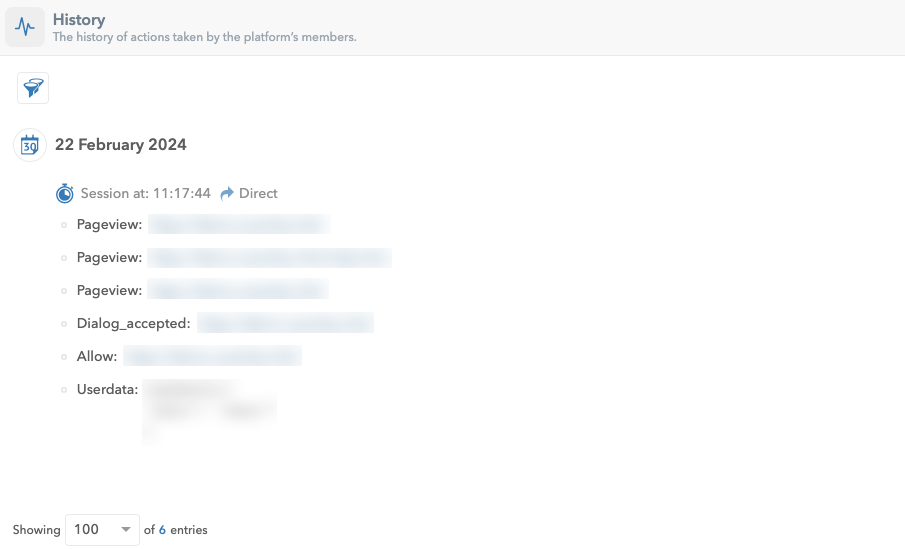Screen dimensions: 905x549
Task: Click the Direct source label
Action: [x=258, y=193]
